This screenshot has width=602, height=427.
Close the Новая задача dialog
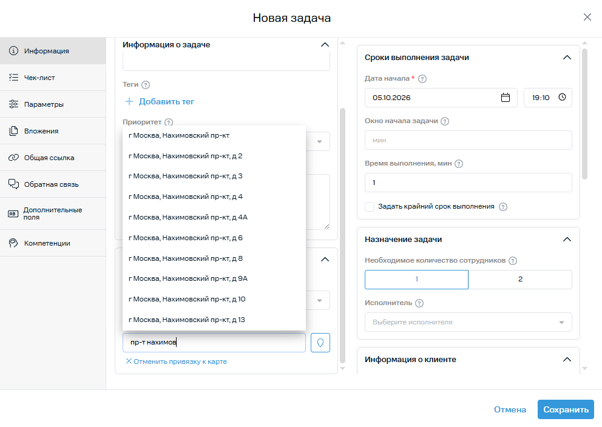[x=587, y=17]
